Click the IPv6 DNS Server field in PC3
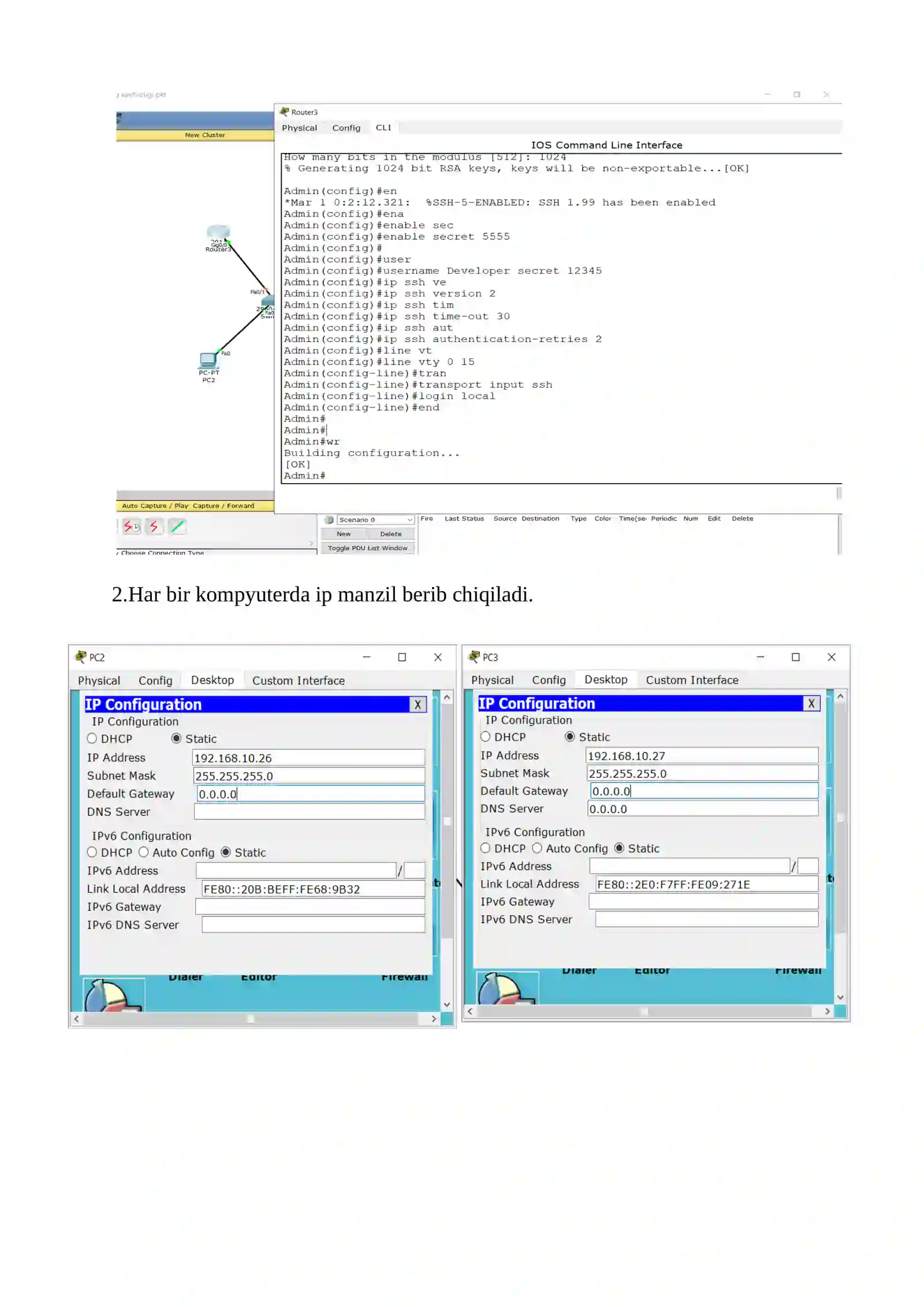Screen dimensions: 924x1307 coord(707,919)
